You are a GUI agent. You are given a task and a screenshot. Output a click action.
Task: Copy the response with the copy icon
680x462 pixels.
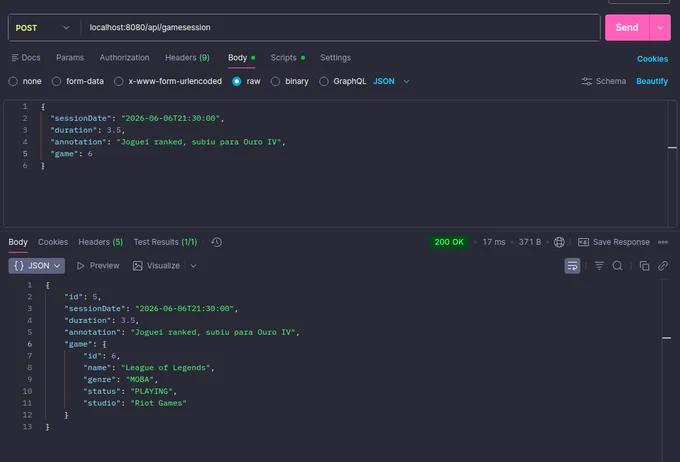point(644,265)
